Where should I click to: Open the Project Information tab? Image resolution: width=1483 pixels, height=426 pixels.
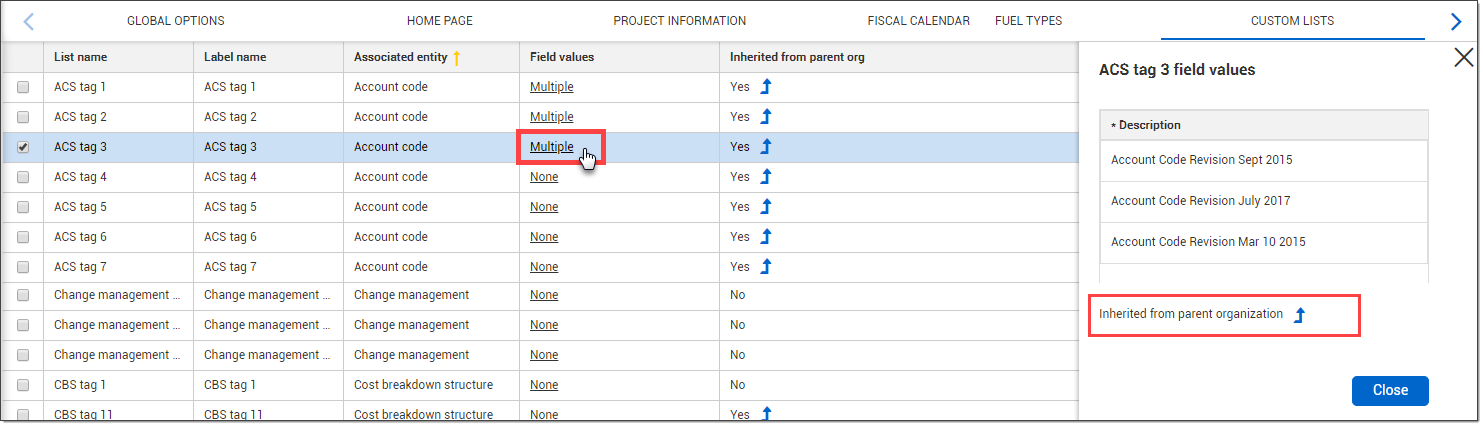pos(679,21)
